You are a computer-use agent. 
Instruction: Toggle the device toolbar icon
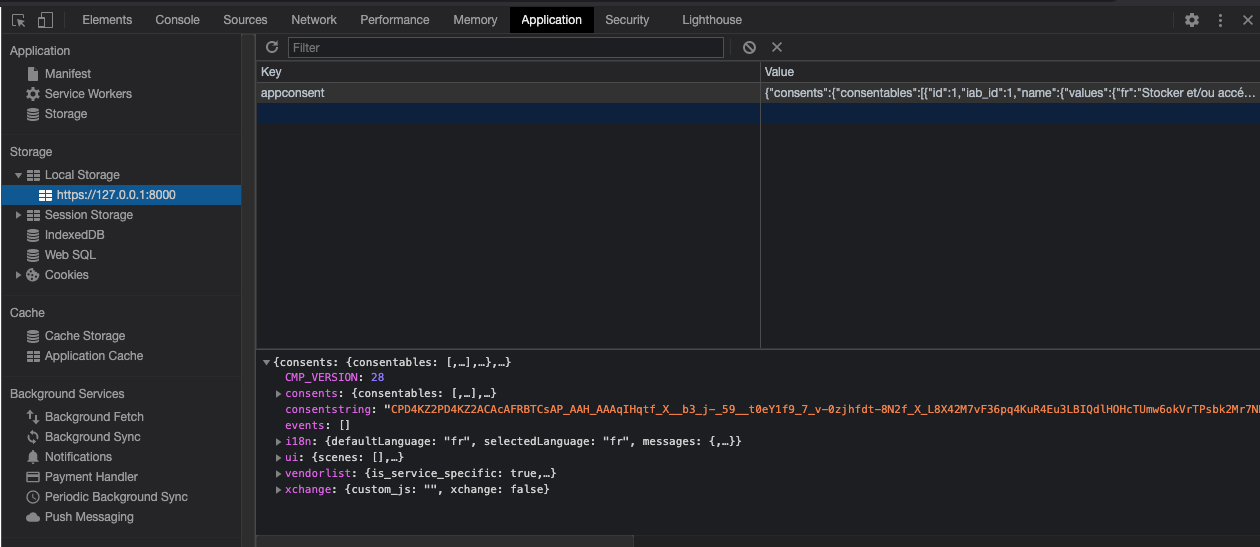point(45,20)
